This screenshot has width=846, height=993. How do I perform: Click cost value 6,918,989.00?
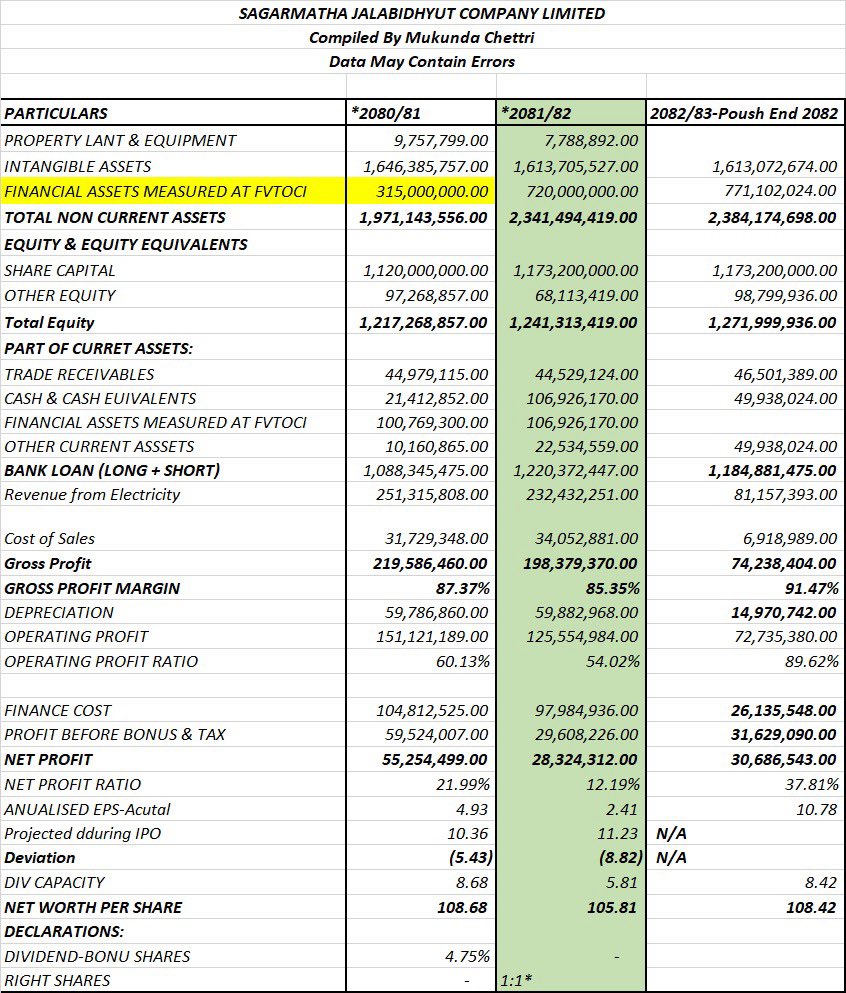coord(790,539)
